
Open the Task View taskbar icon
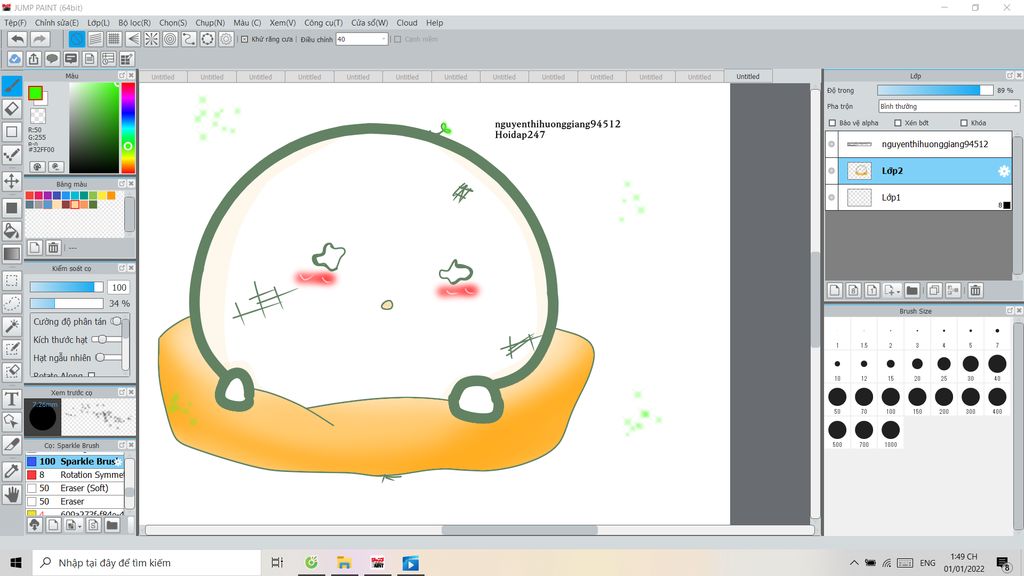point(277,562)
